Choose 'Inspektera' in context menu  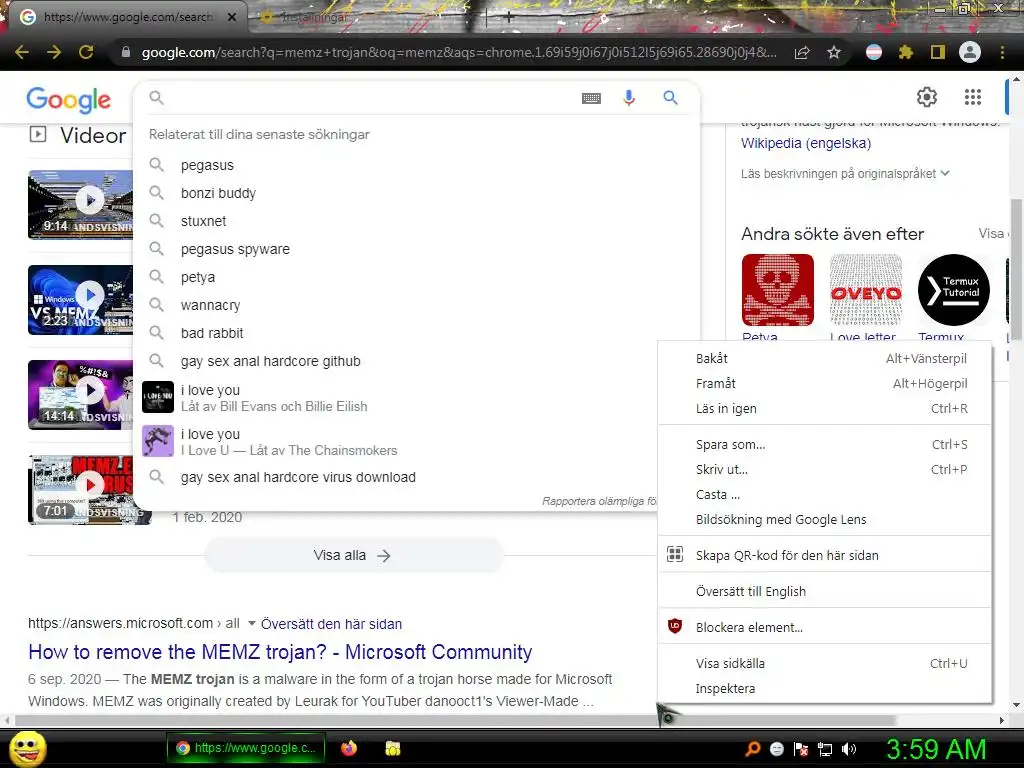(x=825, y=688)
